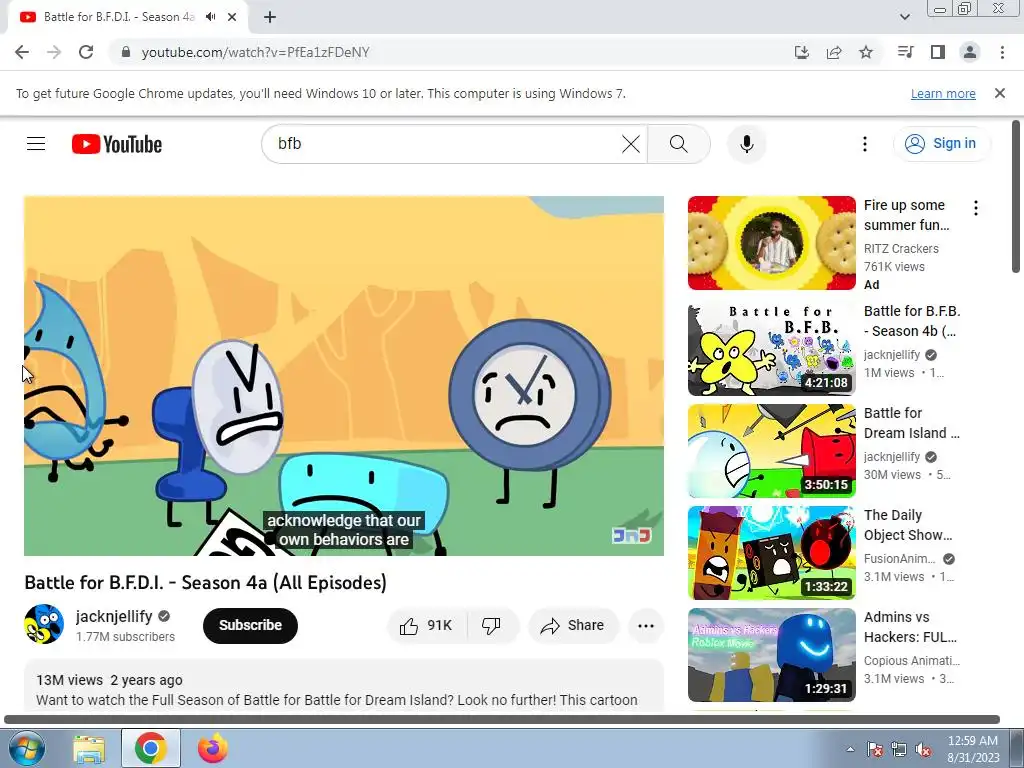1024x768 pixels.
Task: Open jacknjellify channel avatar
Action: coord(44,624)
